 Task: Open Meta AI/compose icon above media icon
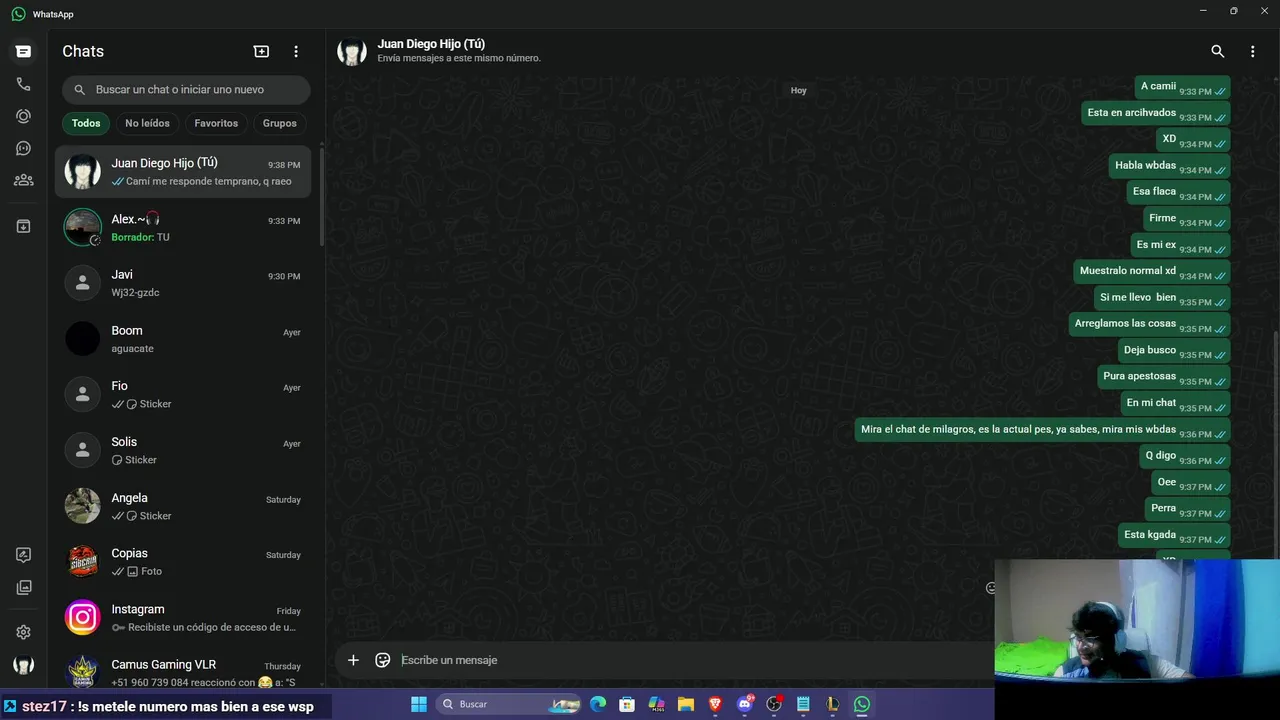[x=23, y=555]
